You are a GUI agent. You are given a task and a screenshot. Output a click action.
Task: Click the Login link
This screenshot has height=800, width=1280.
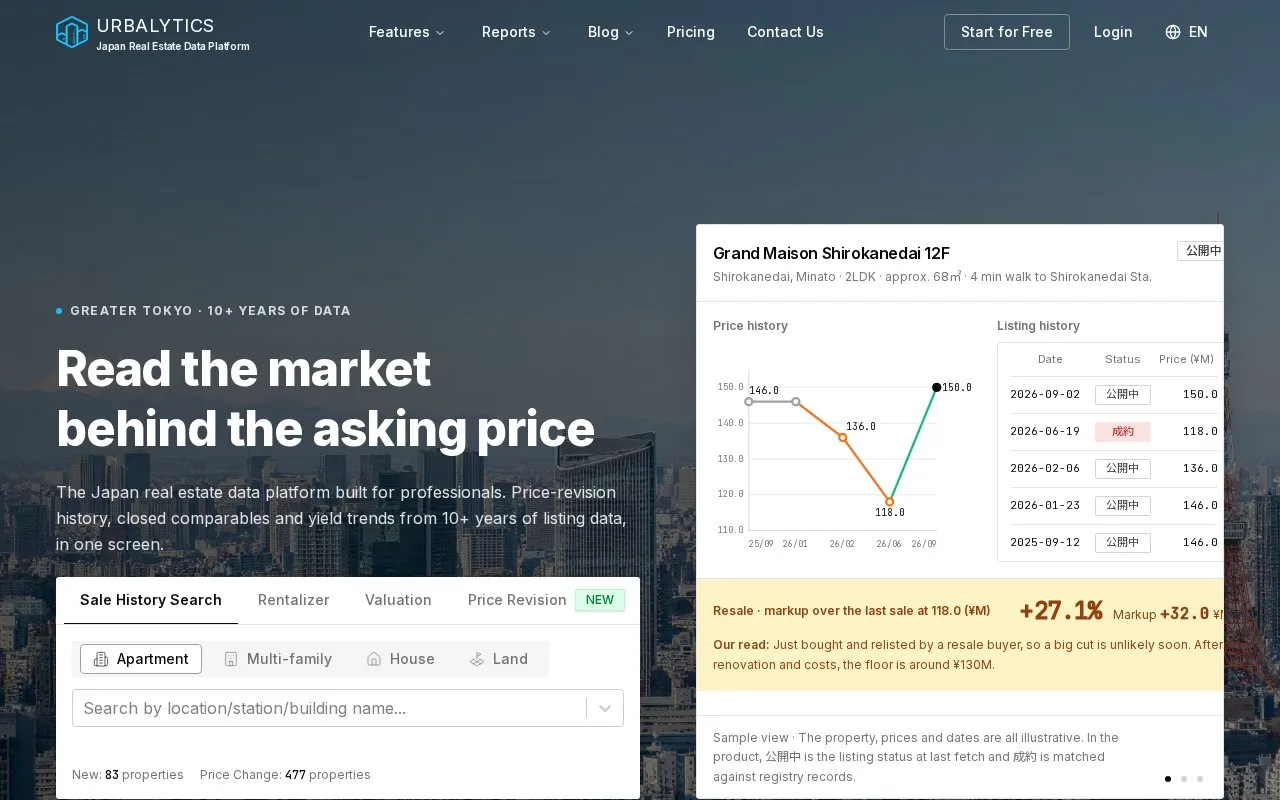[1113, 32]
